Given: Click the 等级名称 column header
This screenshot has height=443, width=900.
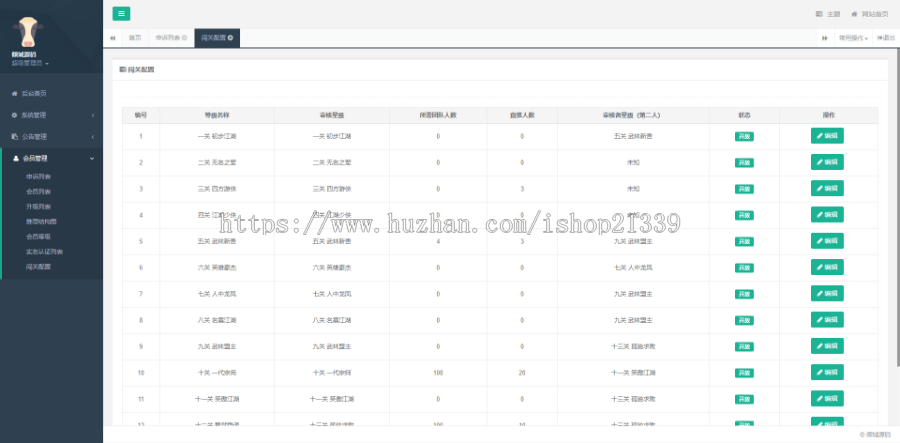Looking at the screenshot, I should 217,115.
